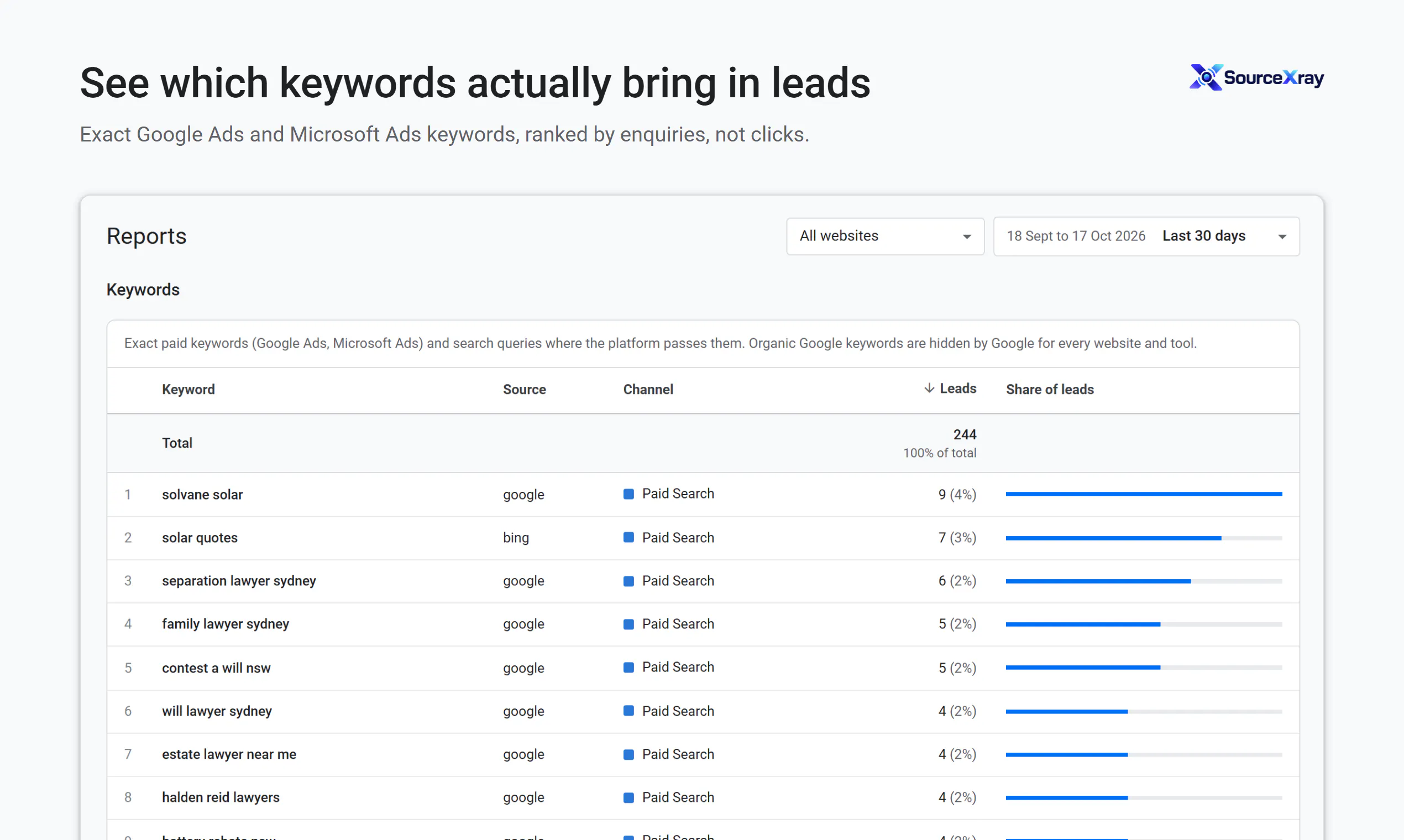
Task: Click the share bar for solvane solar
Action: 1144,494
